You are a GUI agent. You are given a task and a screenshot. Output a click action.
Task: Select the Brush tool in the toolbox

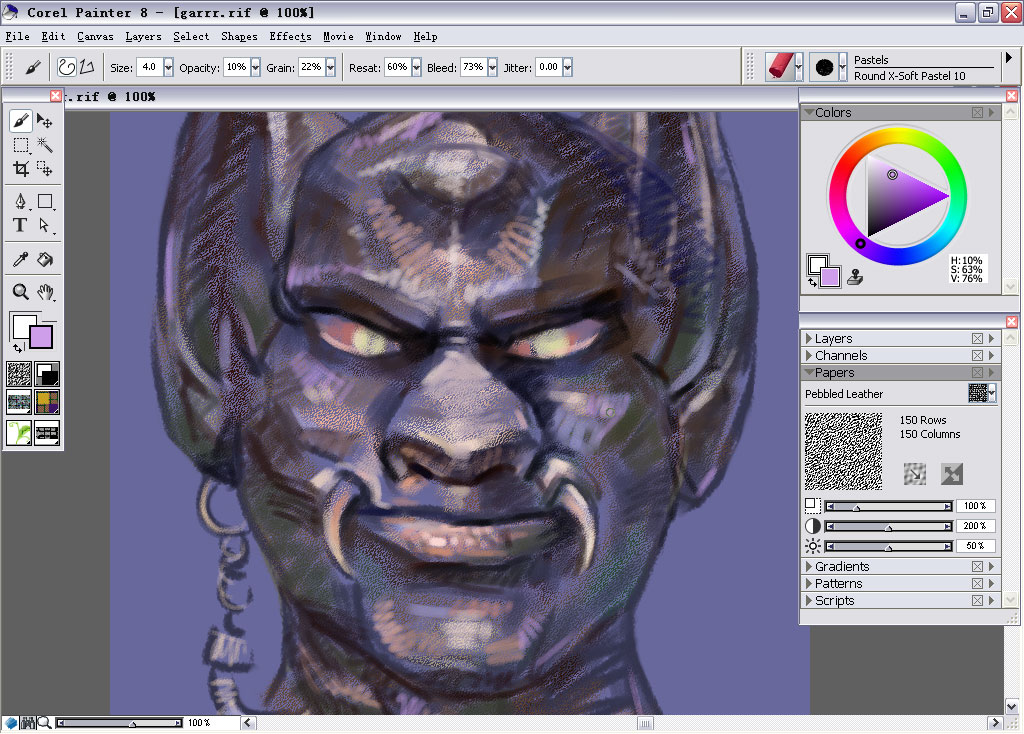[20, 121]
